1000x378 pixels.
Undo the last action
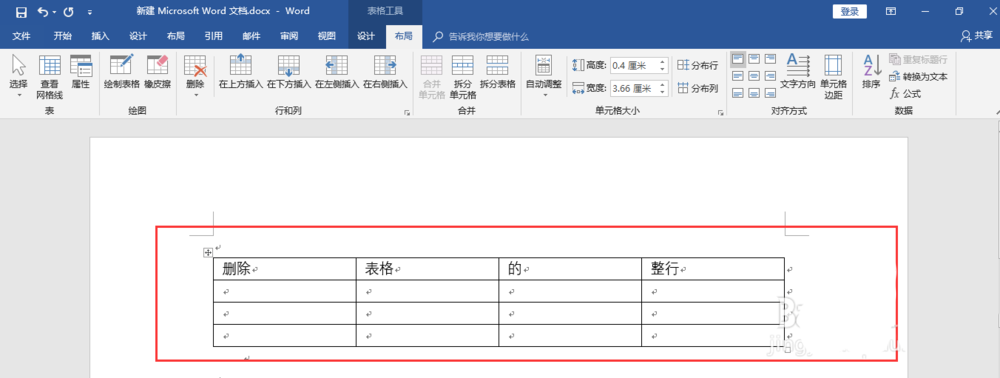(42, 11)
